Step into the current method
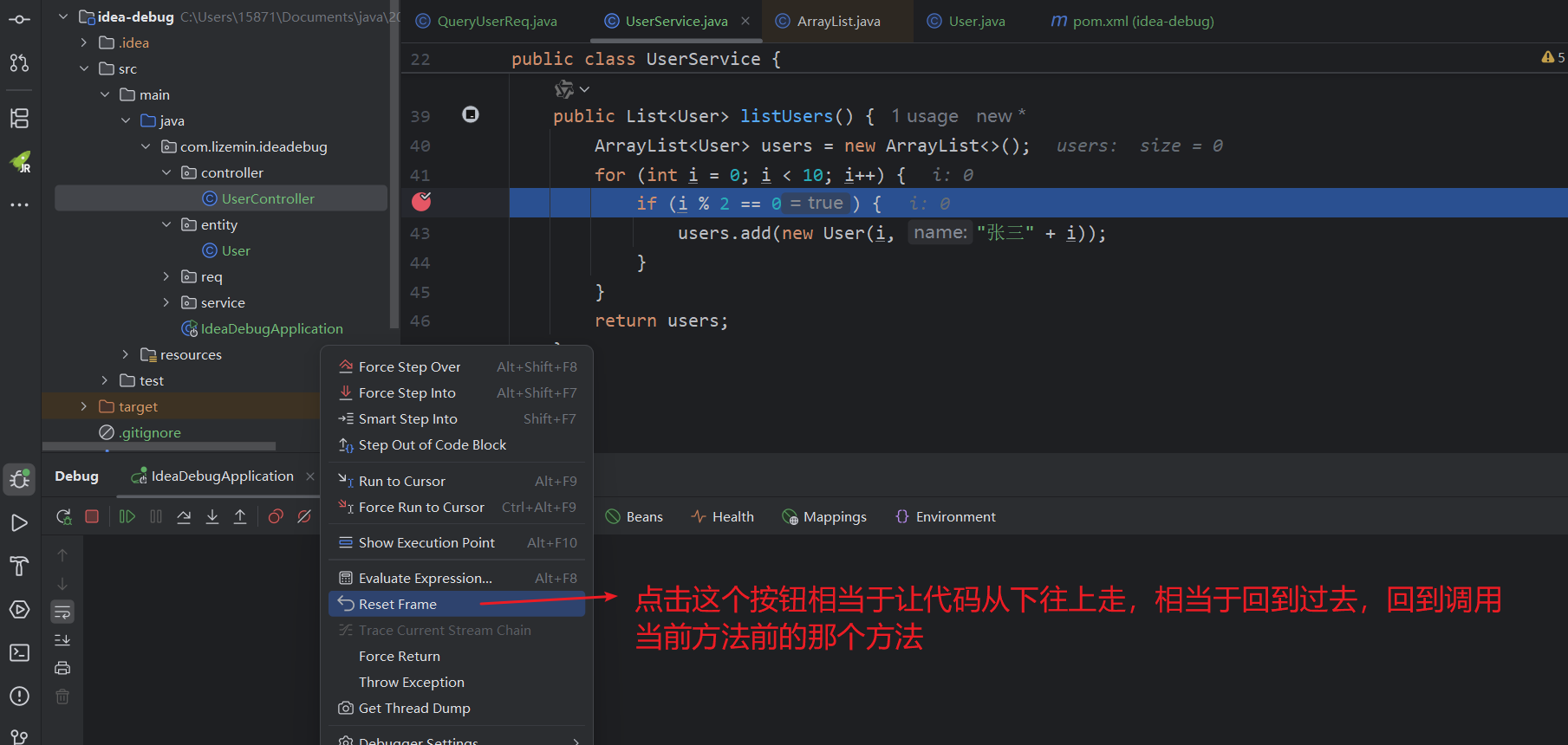The height and width of the screenshot is (745, 1568). 212,516
